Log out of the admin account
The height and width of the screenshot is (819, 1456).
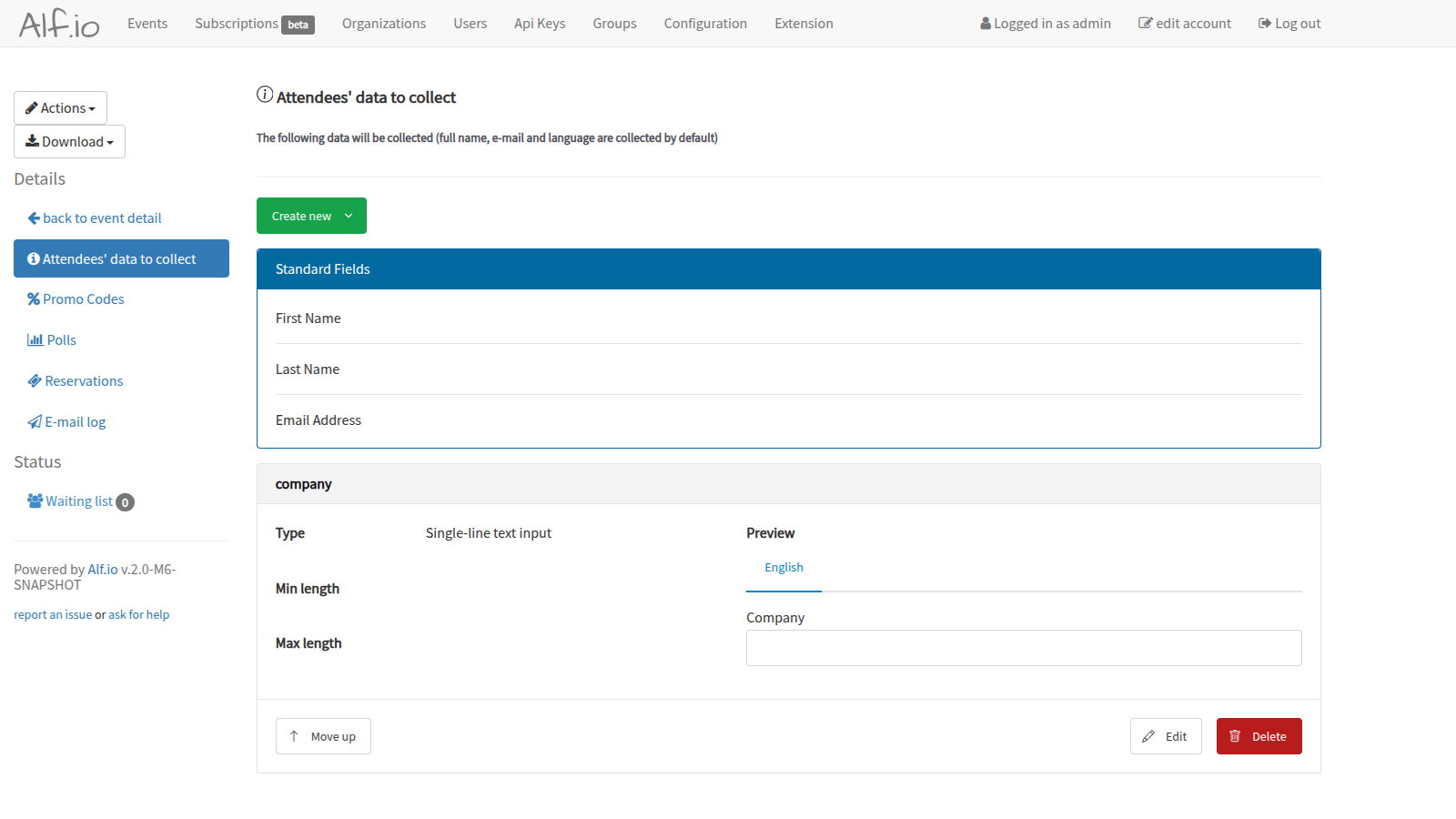tap(1289, 24)
